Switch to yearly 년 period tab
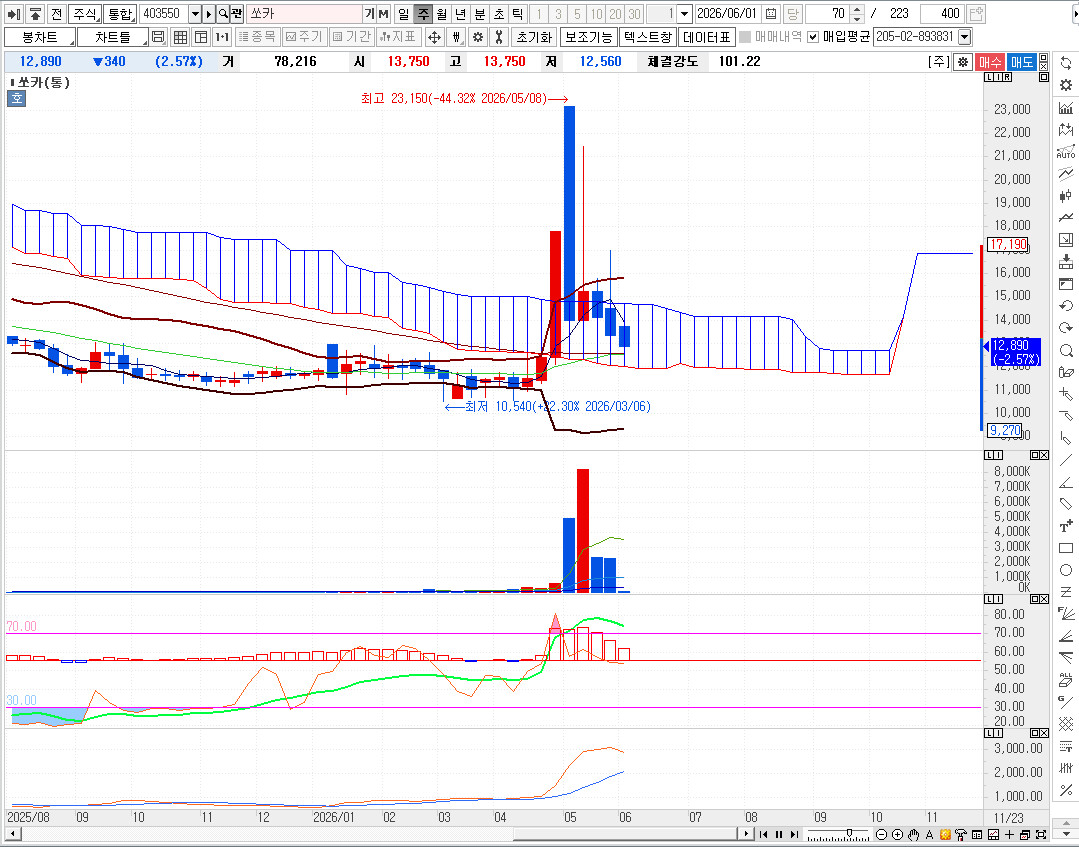This screenshot has width=1079, height=847. coord(461,14)
